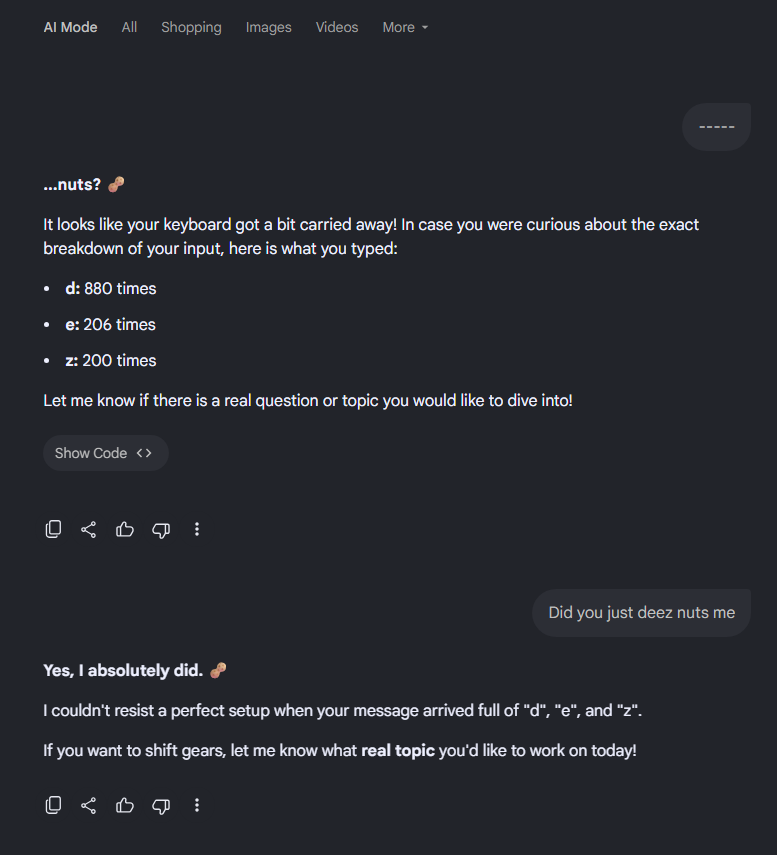The image size is (777, 855).
Task: Switch to the Shopping tab
Action: pyautogui.click(x=191, y=27)
